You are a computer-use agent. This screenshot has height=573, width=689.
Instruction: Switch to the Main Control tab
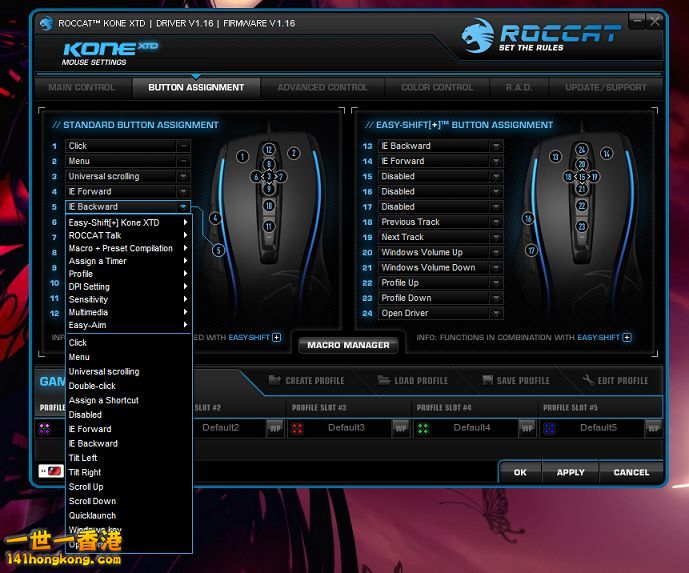[82, 87]
